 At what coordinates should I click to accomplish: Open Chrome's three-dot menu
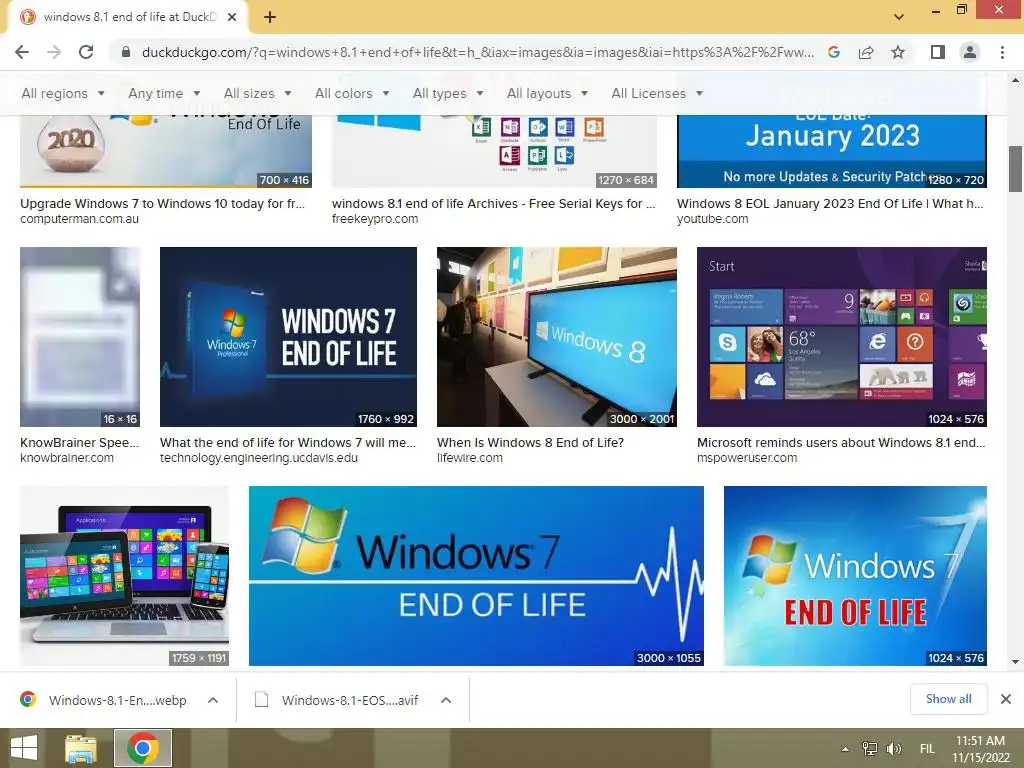(1002, 52)
